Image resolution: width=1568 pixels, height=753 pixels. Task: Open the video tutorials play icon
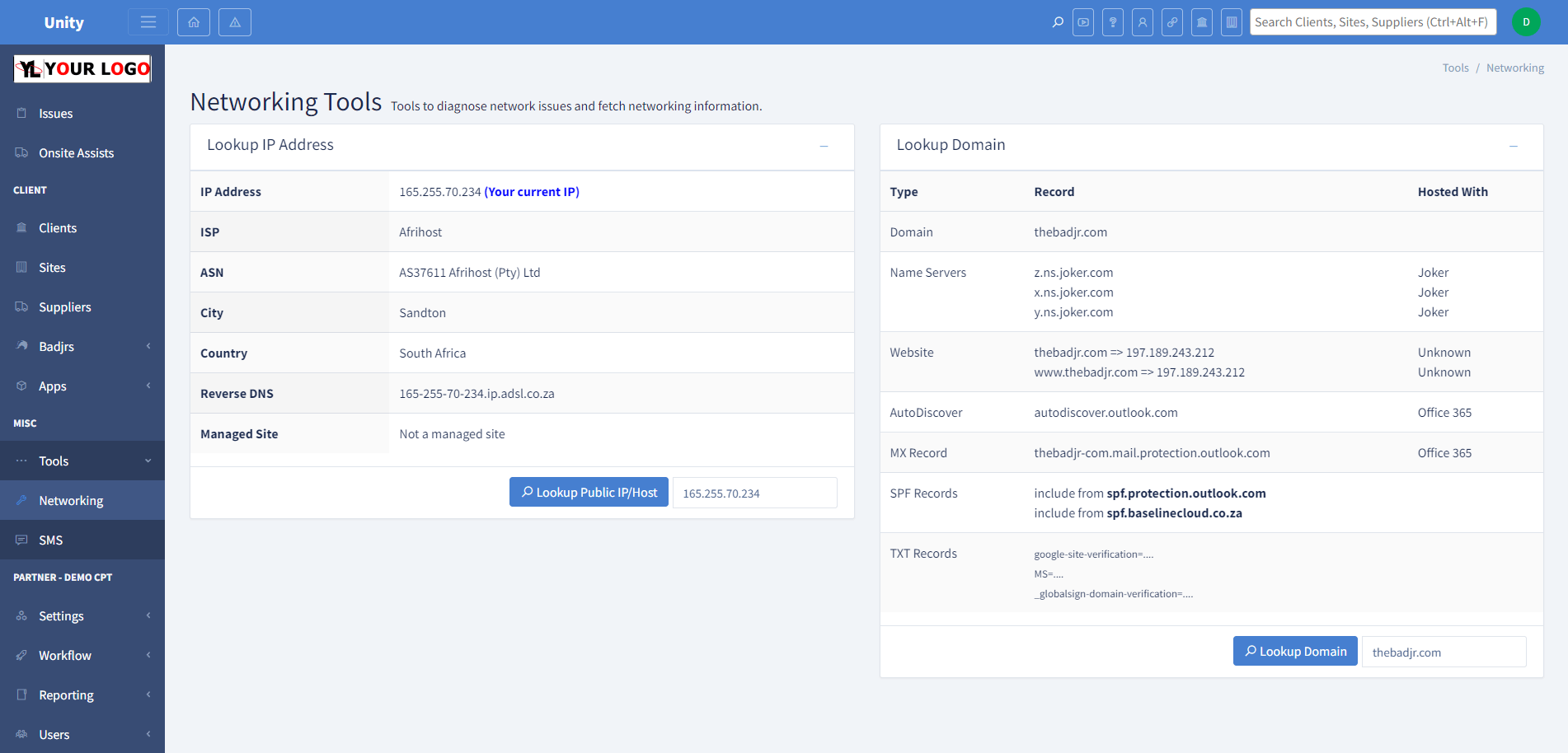[1083, 22]
